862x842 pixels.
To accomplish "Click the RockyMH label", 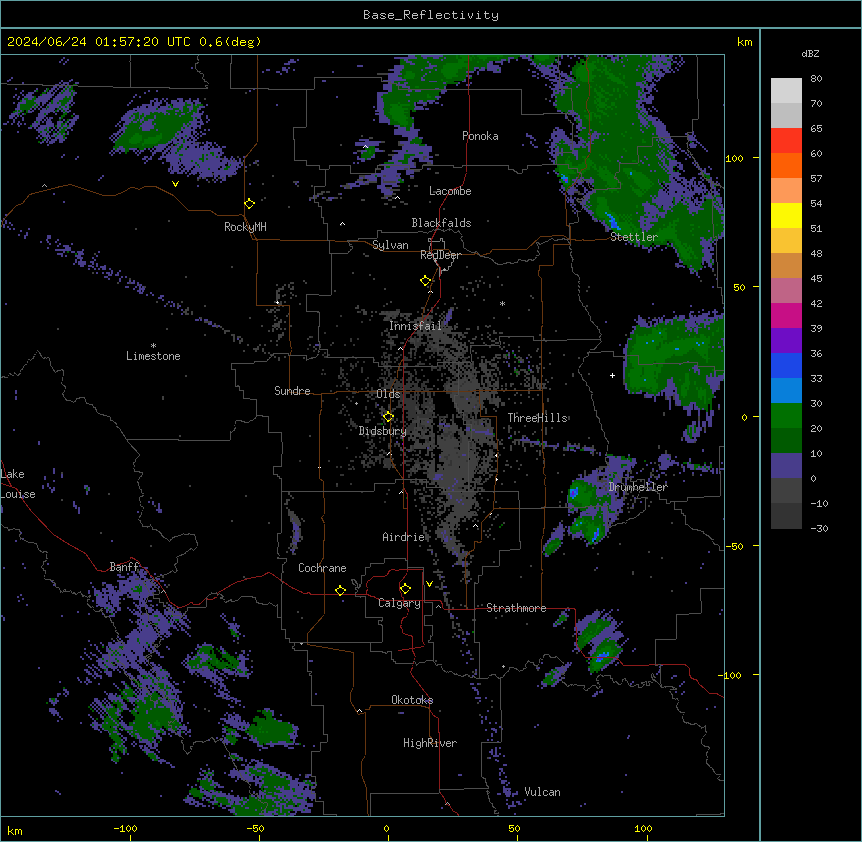I will point(245,227).
